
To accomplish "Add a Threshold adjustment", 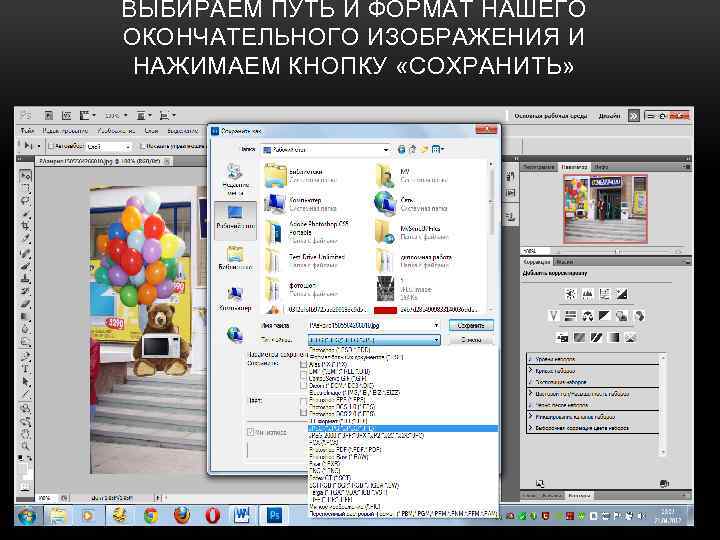I will coord(596,338).
